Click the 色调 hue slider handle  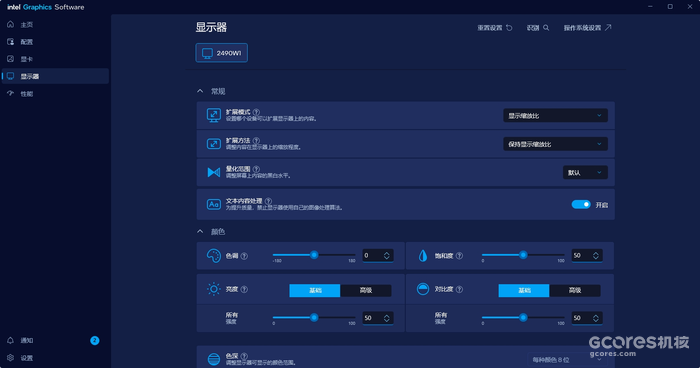(x=314, y=255)
